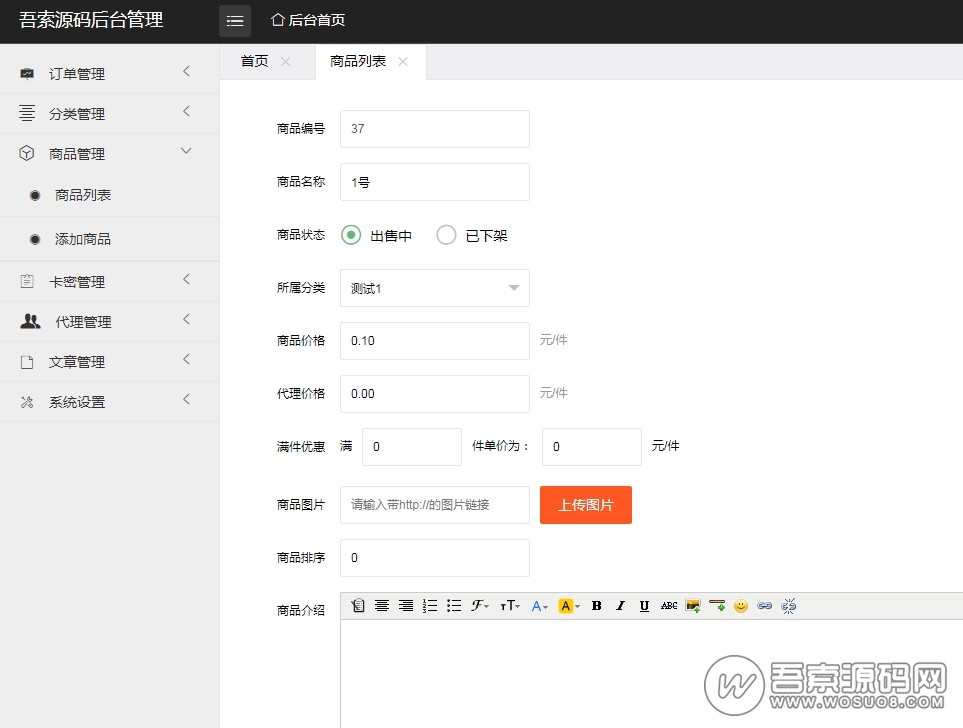Toggle the sidebar with the hamburger icon

click(x=235, y=21)
